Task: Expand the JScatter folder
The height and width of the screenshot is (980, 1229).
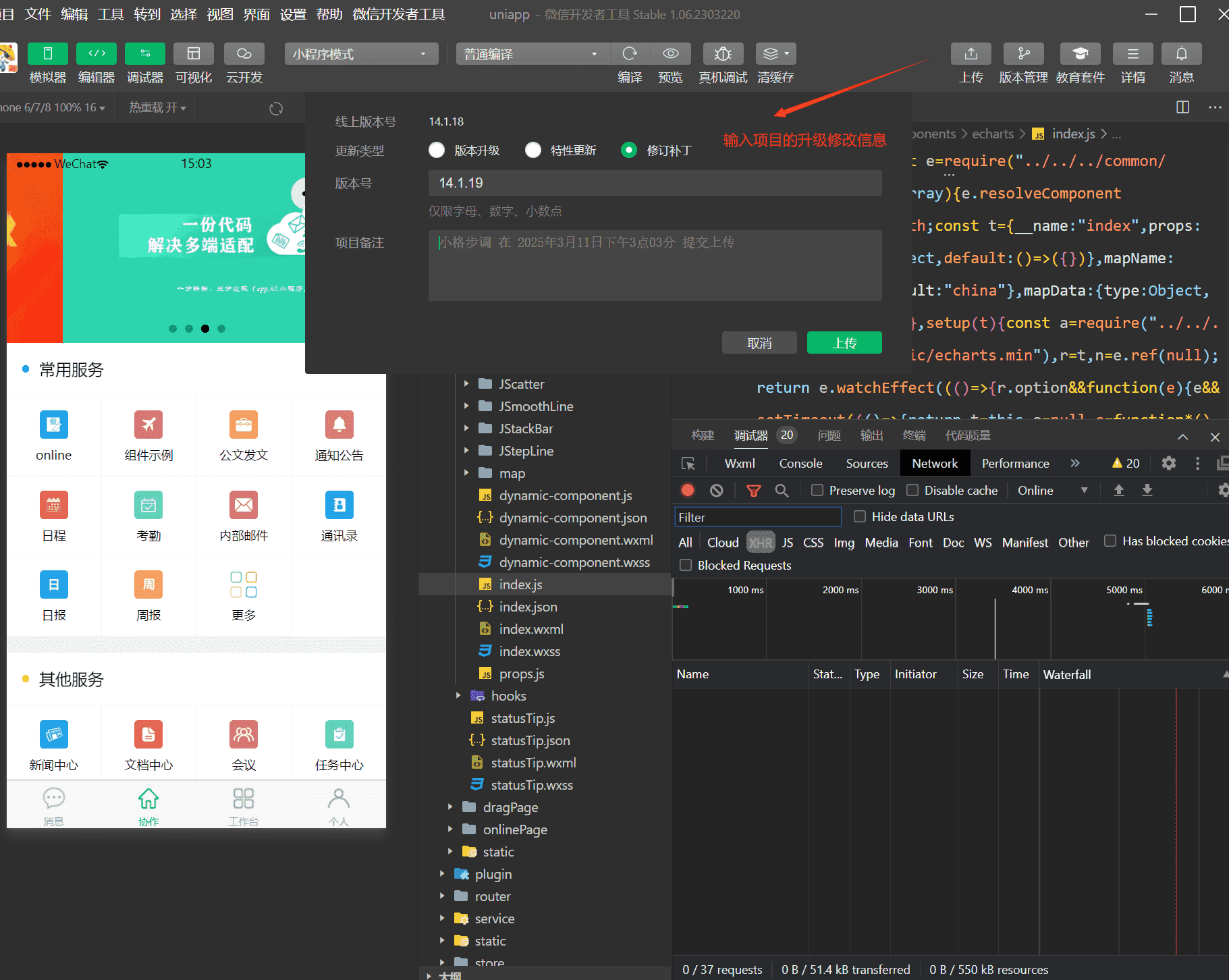Action: coord(466,383)
